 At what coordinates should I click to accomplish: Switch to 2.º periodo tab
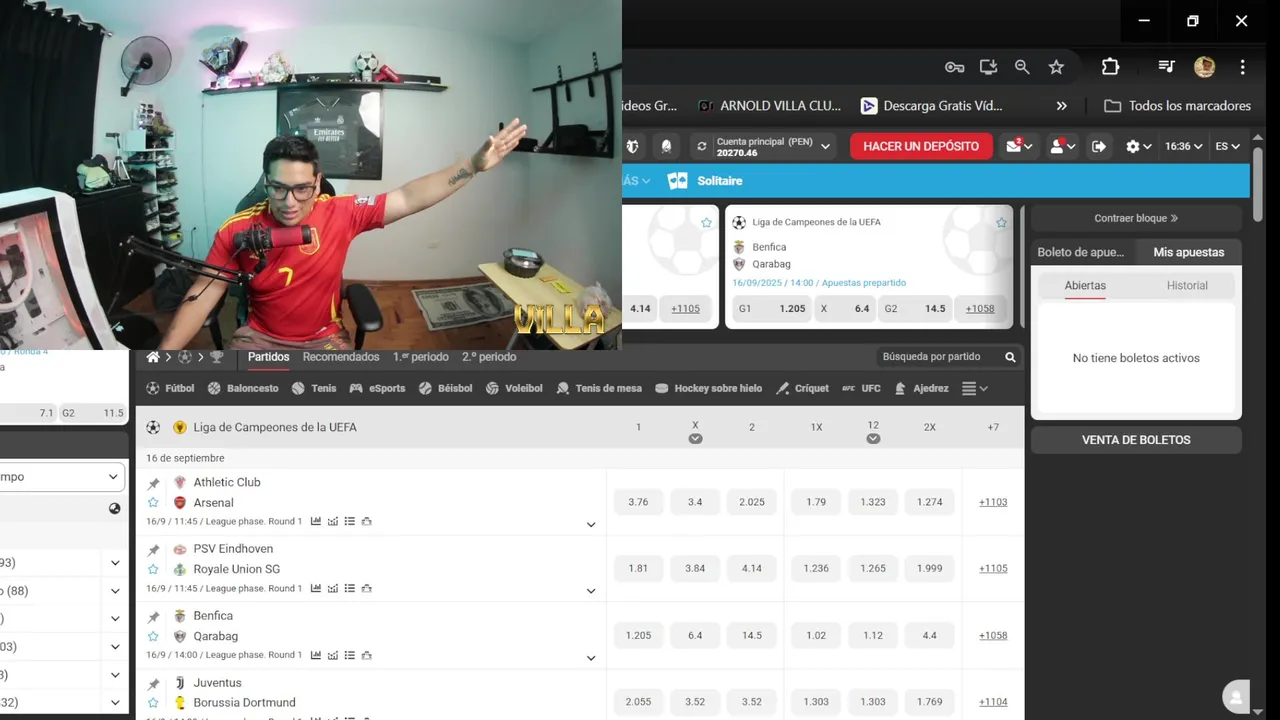(489, 357)
